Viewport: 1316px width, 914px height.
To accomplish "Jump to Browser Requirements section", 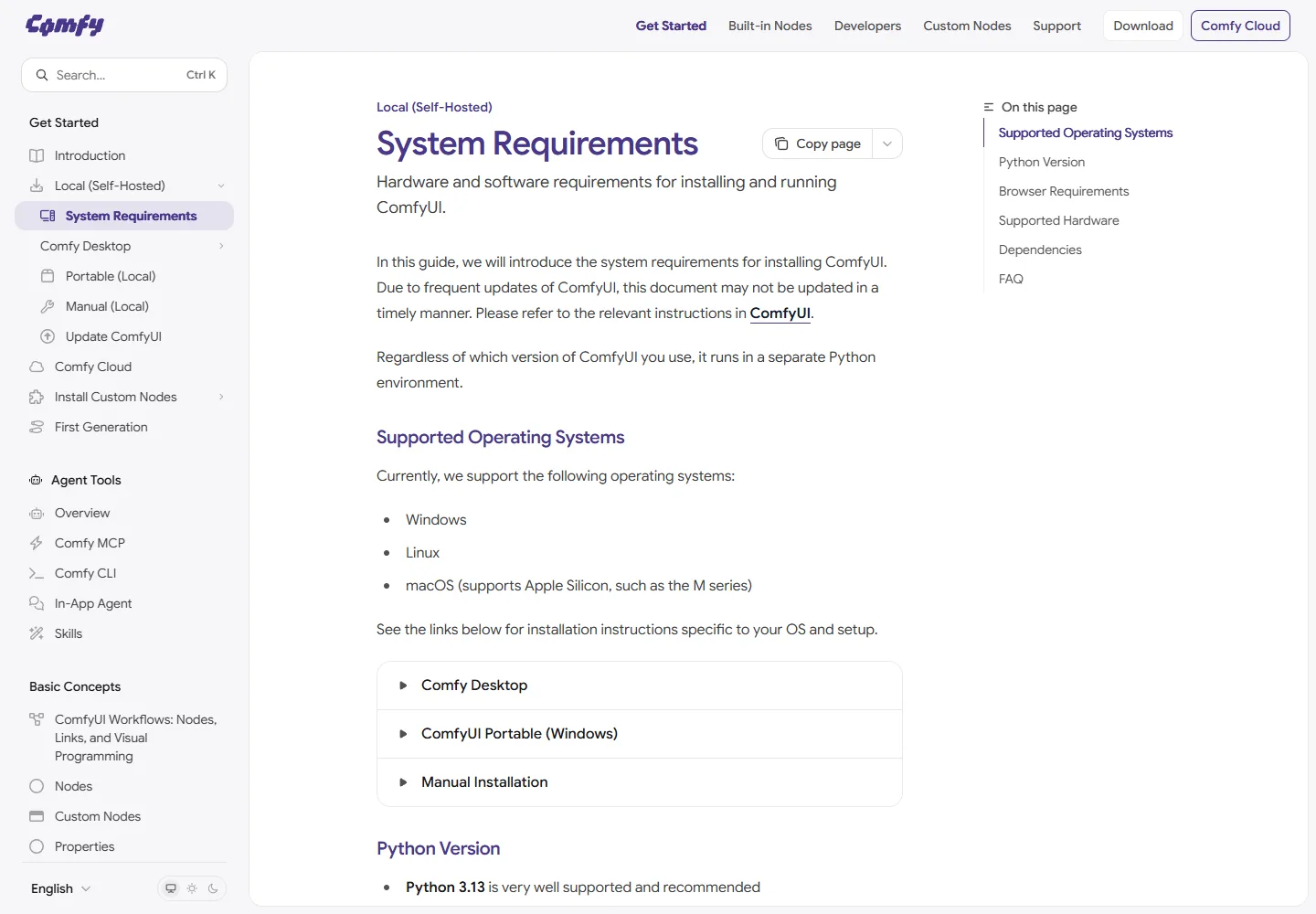I will pyautogui.click(x=1064, y=191).
